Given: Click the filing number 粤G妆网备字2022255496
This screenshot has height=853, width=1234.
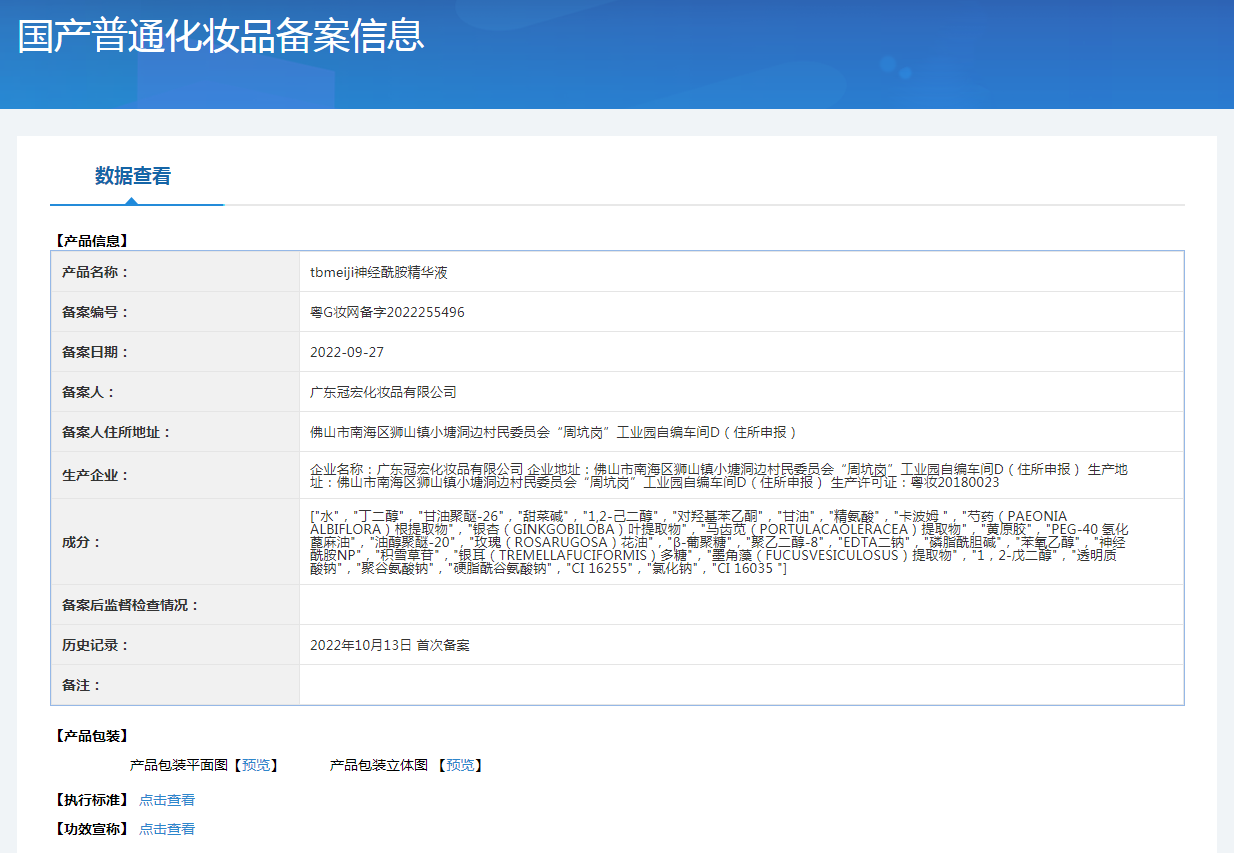Looking at the screenshot, I should point(387,312).
